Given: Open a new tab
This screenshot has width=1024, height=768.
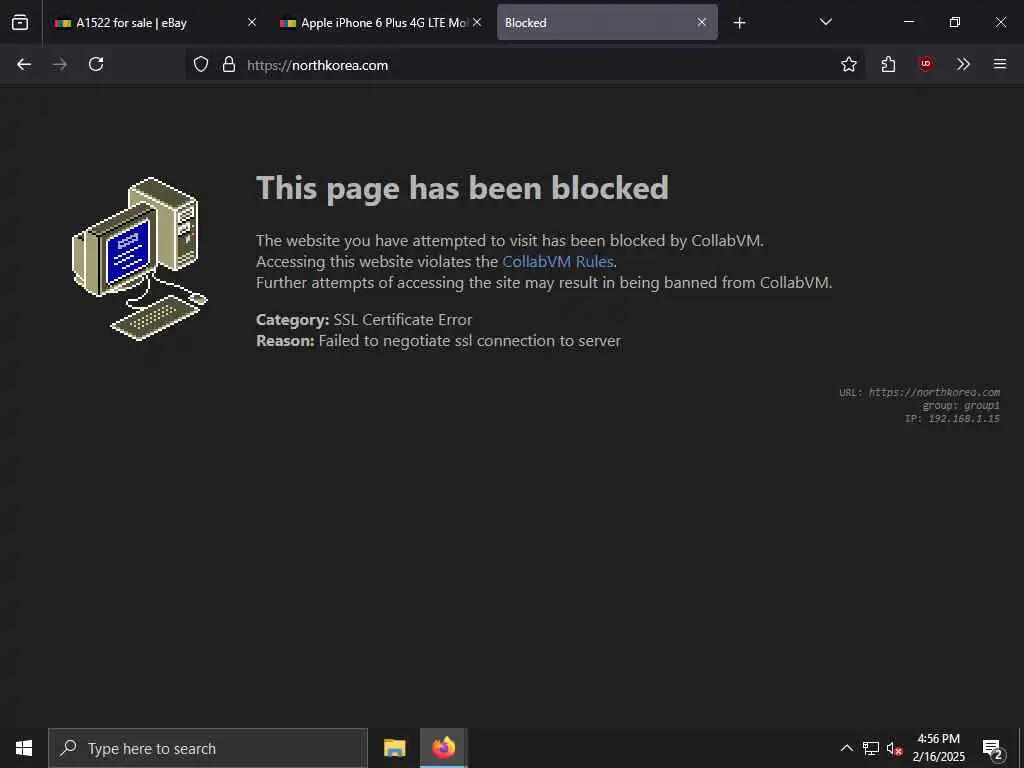Looking at the screenshot, I should (739, 23).
